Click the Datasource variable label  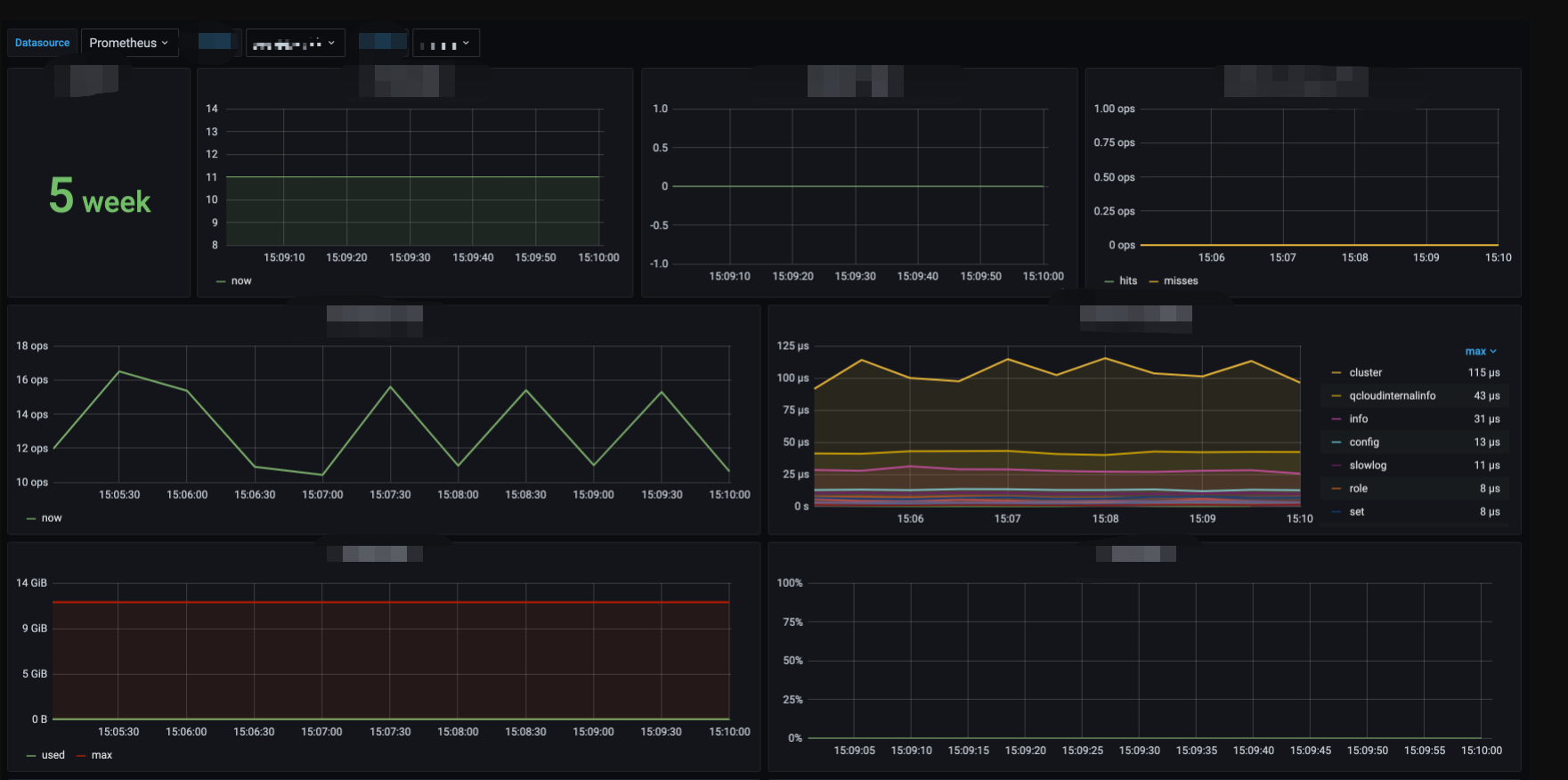42,43
